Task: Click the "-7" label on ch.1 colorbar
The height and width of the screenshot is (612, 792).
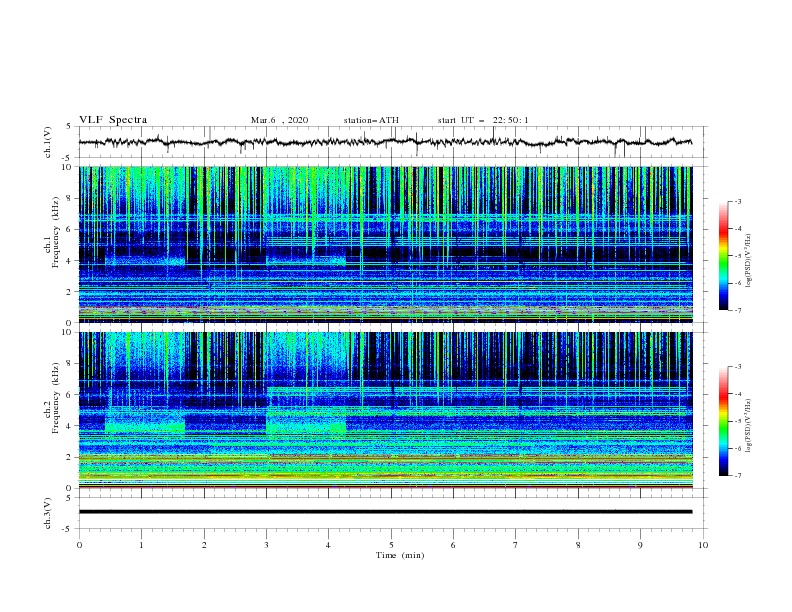Action: [x=738, y=310]
